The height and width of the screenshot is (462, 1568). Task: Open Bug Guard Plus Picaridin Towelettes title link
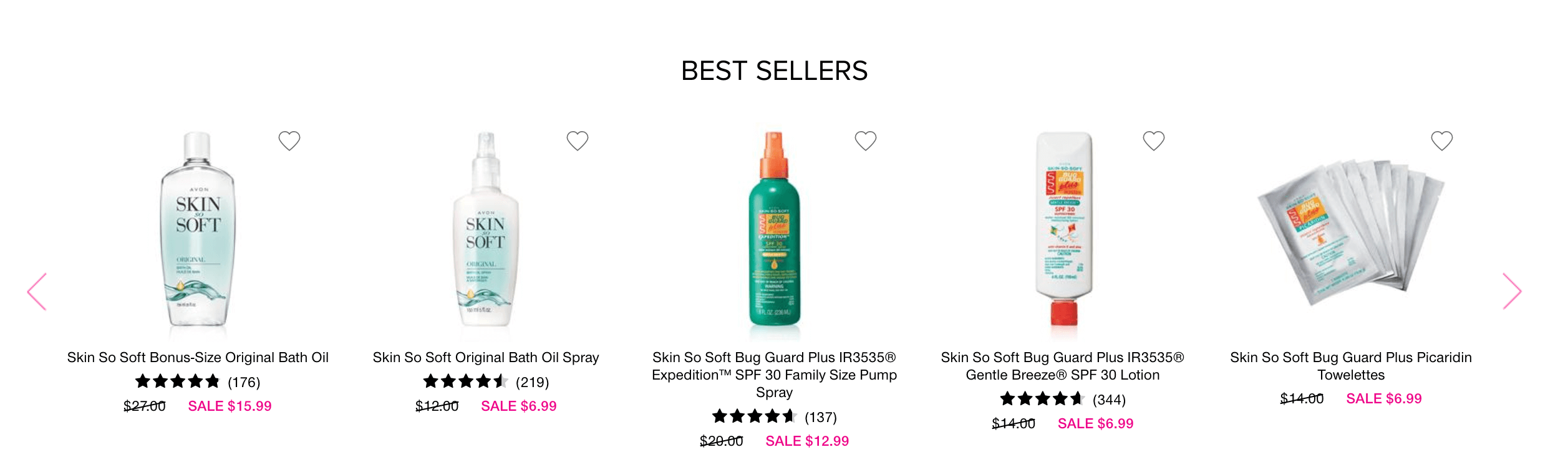click(1351, 366)
